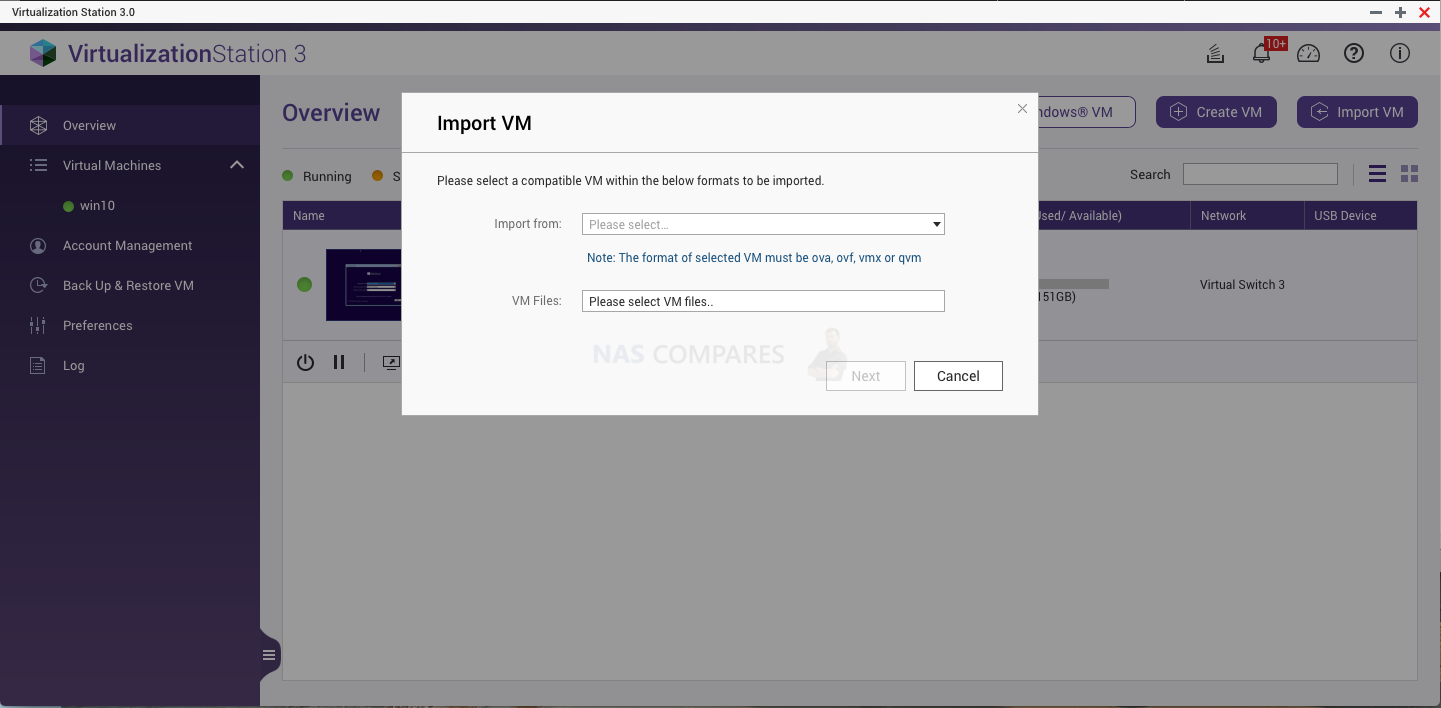Switch to list view icon
This screenshot has height=708, width=1441.
[1377, 174]
